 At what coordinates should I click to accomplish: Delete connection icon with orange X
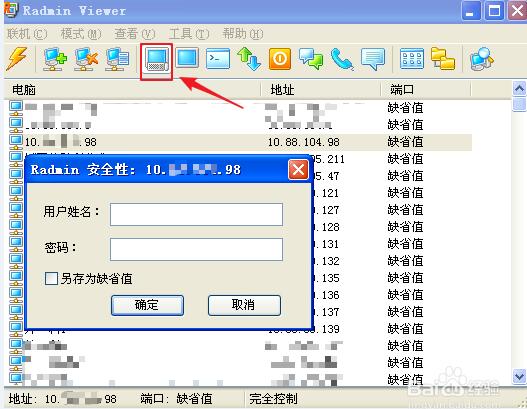[x=86, y=59]
